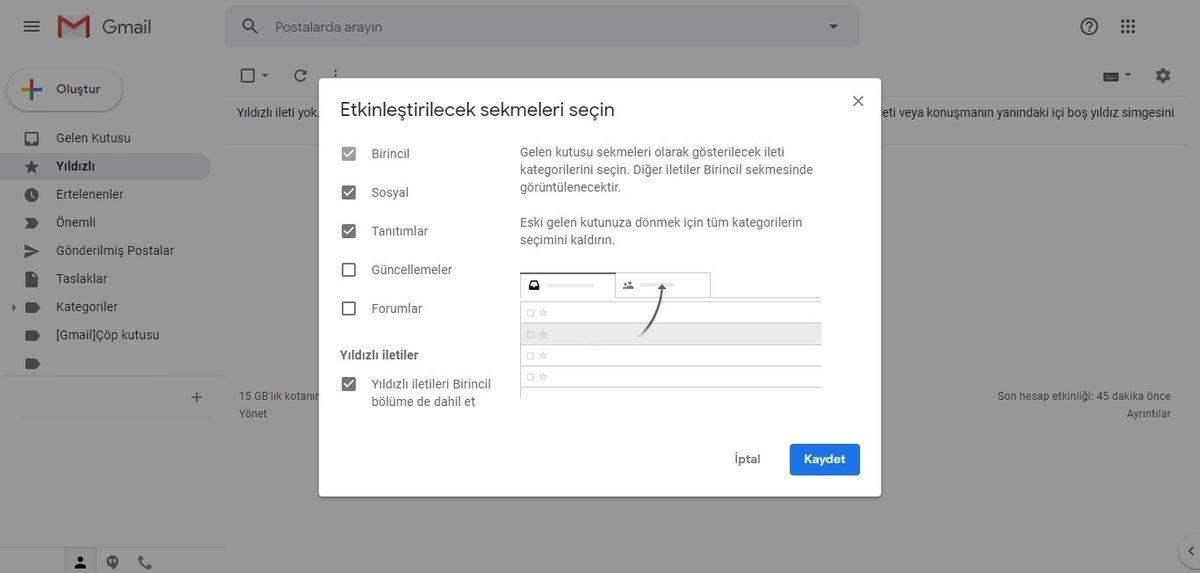Click the Gmail logo
The width and height of the screenshot is (1200, 573).
(x=105, y=27)
